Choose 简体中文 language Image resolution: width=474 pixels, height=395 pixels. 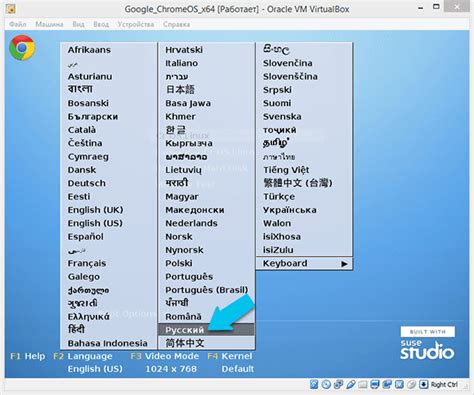pyautogui.click(x=185, y=343)
